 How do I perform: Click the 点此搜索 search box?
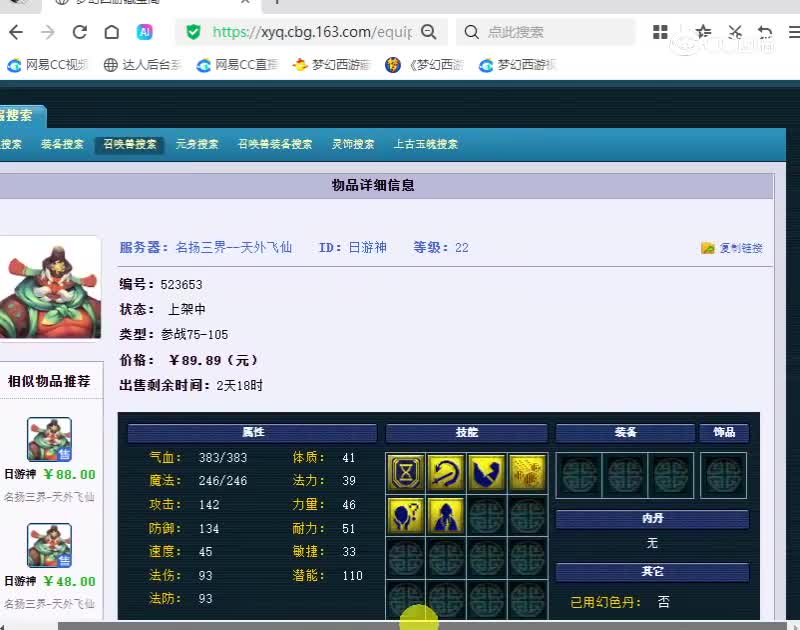546,32
